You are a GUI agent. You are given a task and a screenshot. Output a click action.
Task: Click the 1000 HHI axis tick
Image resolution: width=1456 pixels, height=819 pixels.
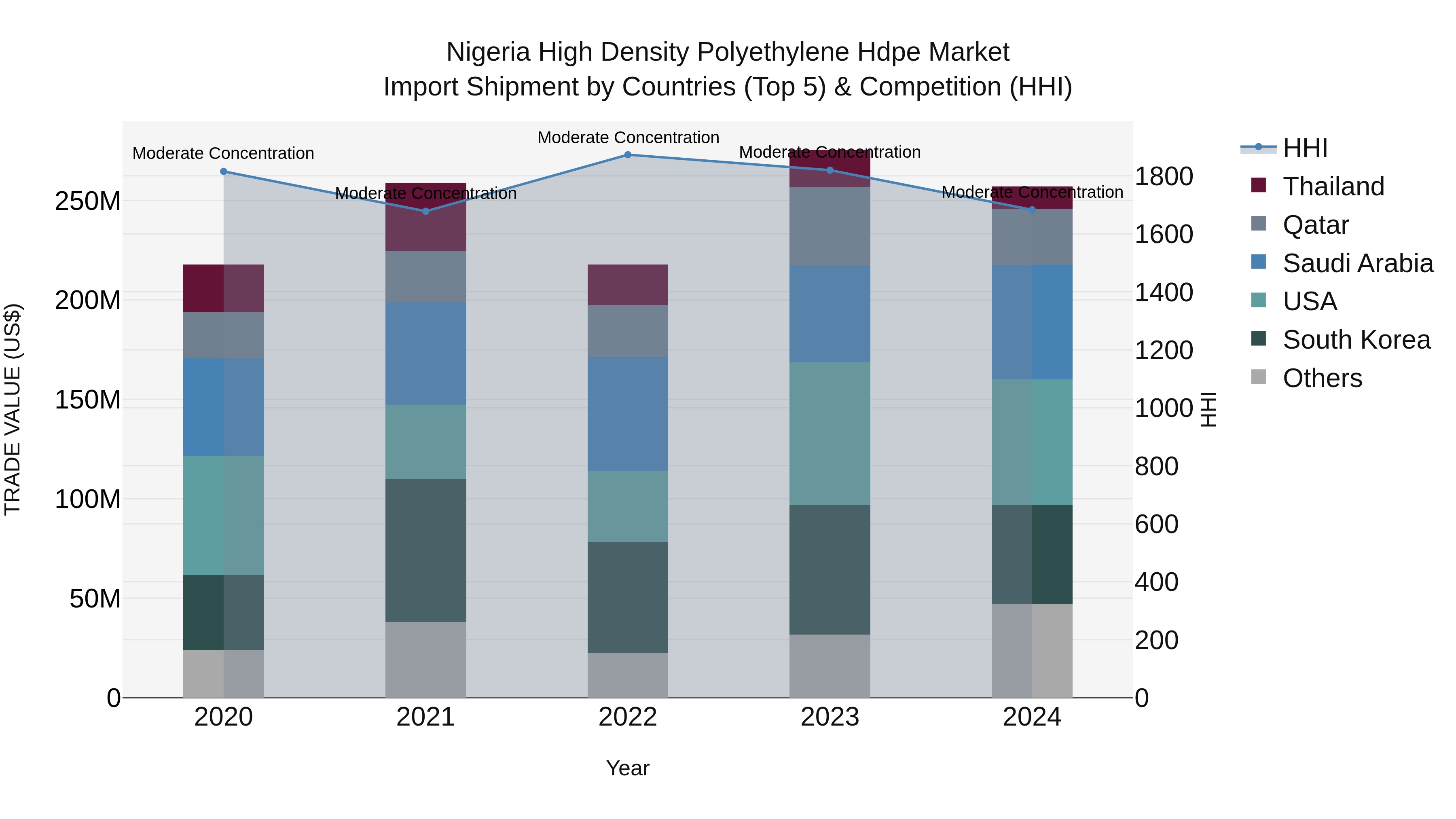tap(1164, 408)
